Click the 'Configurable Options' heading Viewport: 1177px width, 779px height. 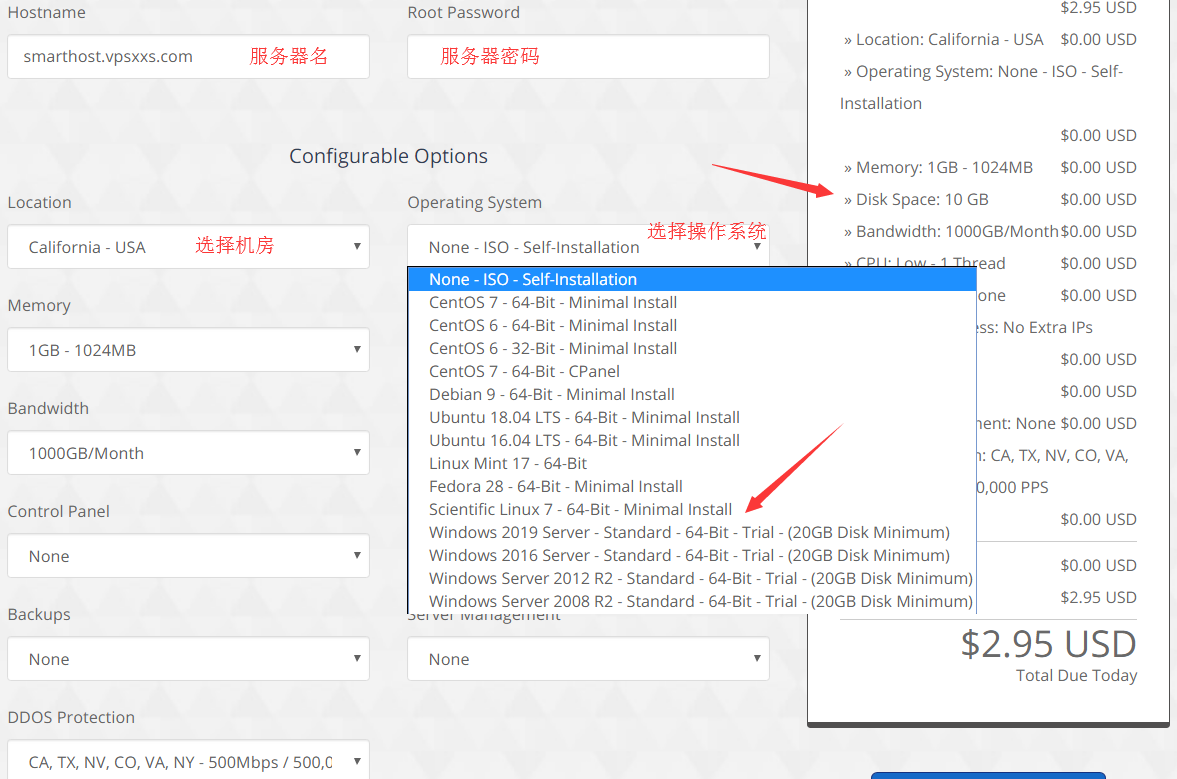tap(388, 156)
